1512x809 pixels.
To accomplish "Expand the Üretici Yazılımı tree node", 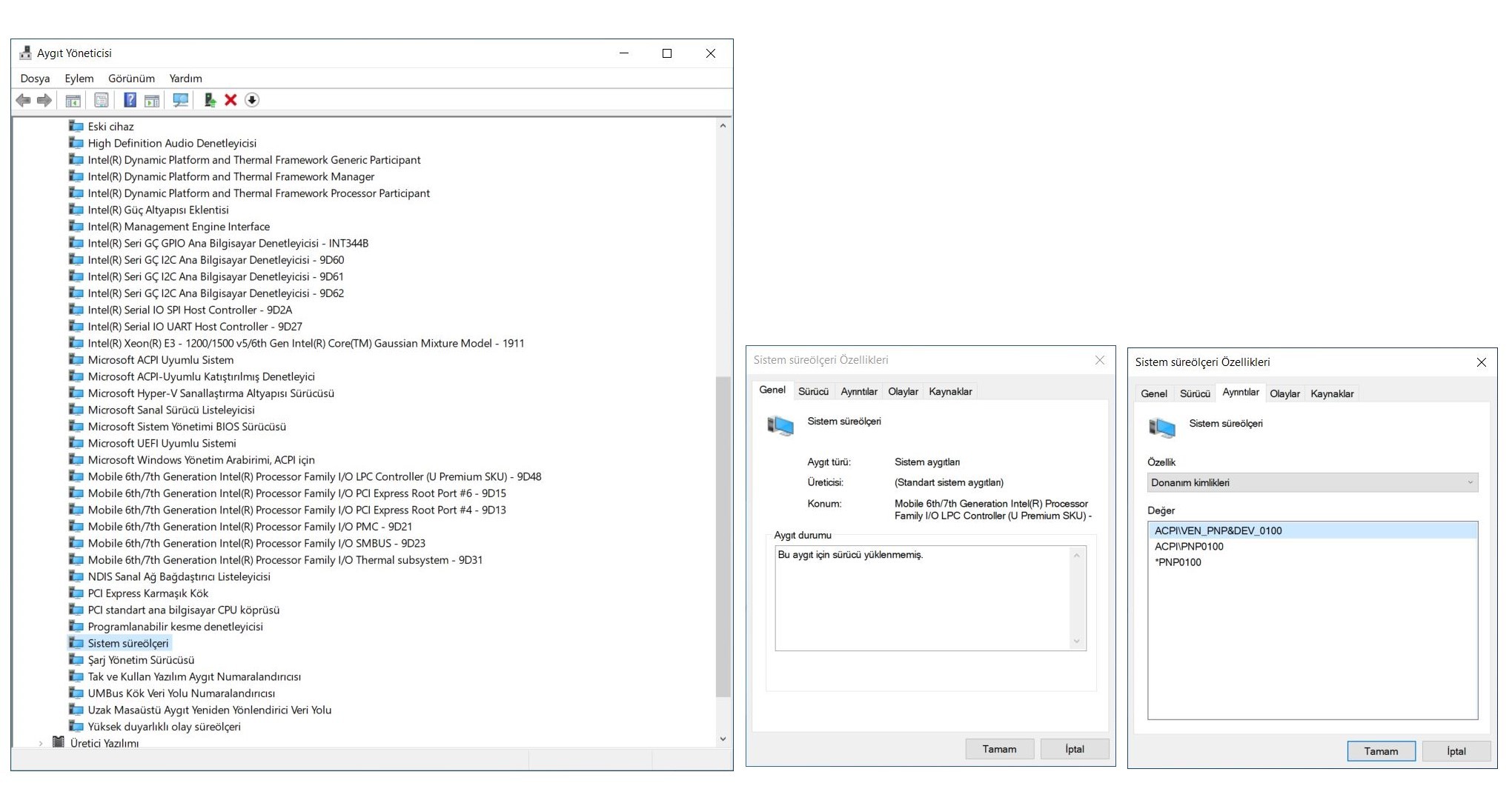I will [41, 743].
